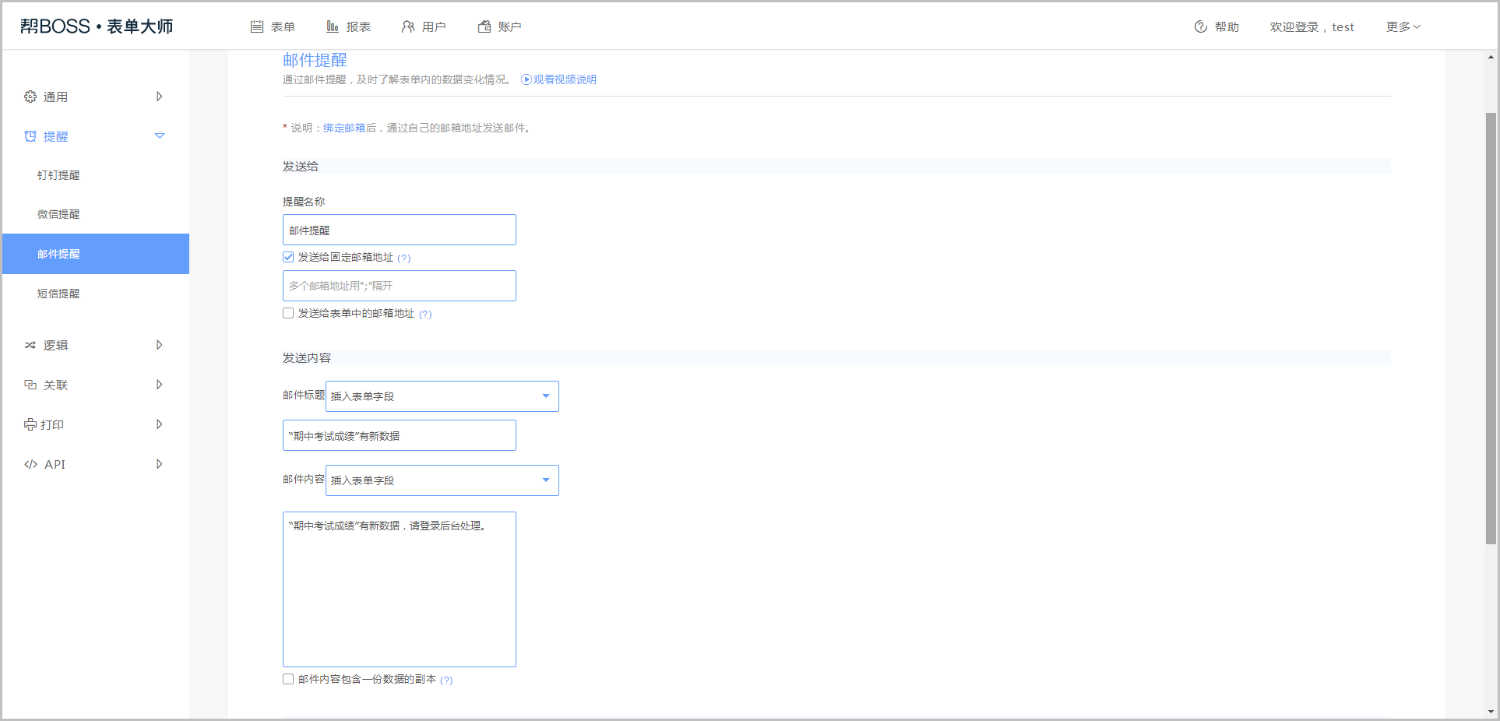Viewport: 1500px width, 721px height.
Task: Uncheck 发送给固定邮箱地址 checkbox
Action: point(289,257)
